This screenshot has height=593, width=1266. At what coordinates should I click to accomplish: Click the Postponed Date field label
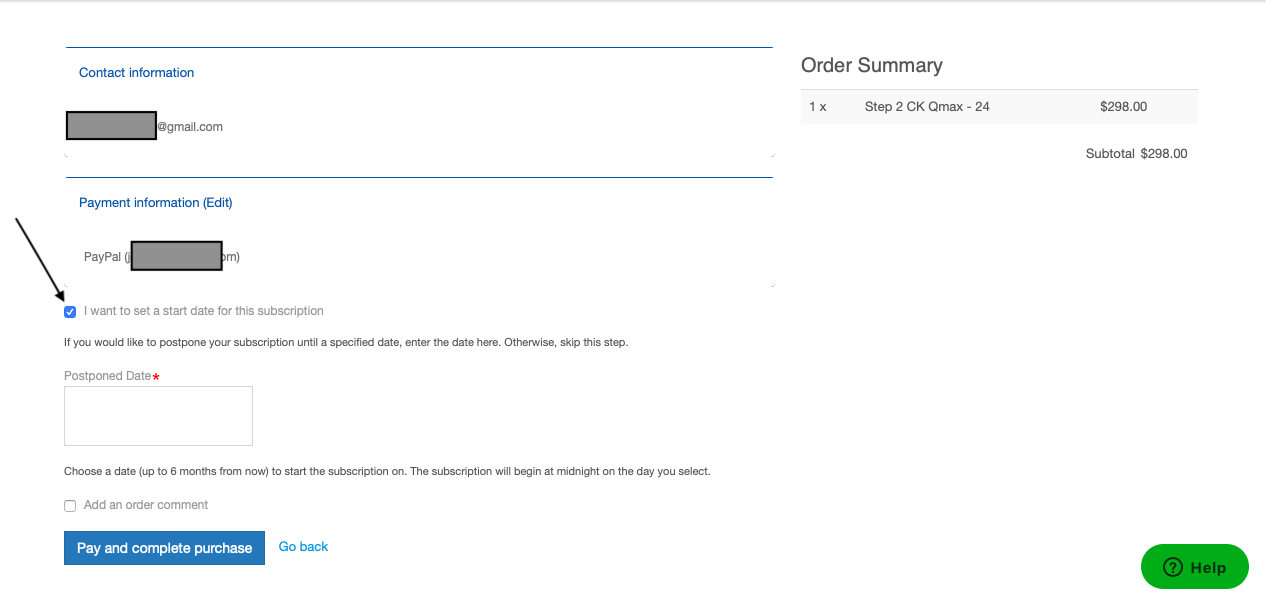tap(111, 376)
